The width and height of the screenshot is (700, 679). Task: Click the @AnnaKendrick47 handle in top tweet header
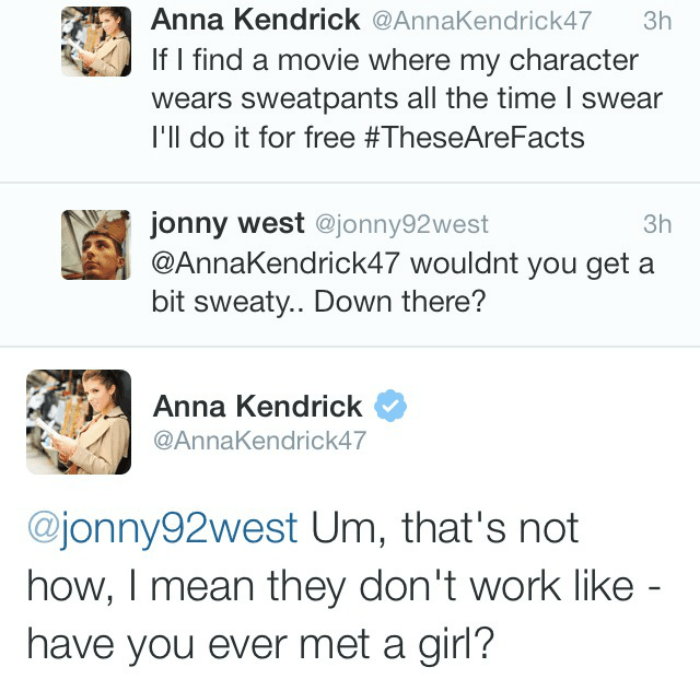[480, 20]
